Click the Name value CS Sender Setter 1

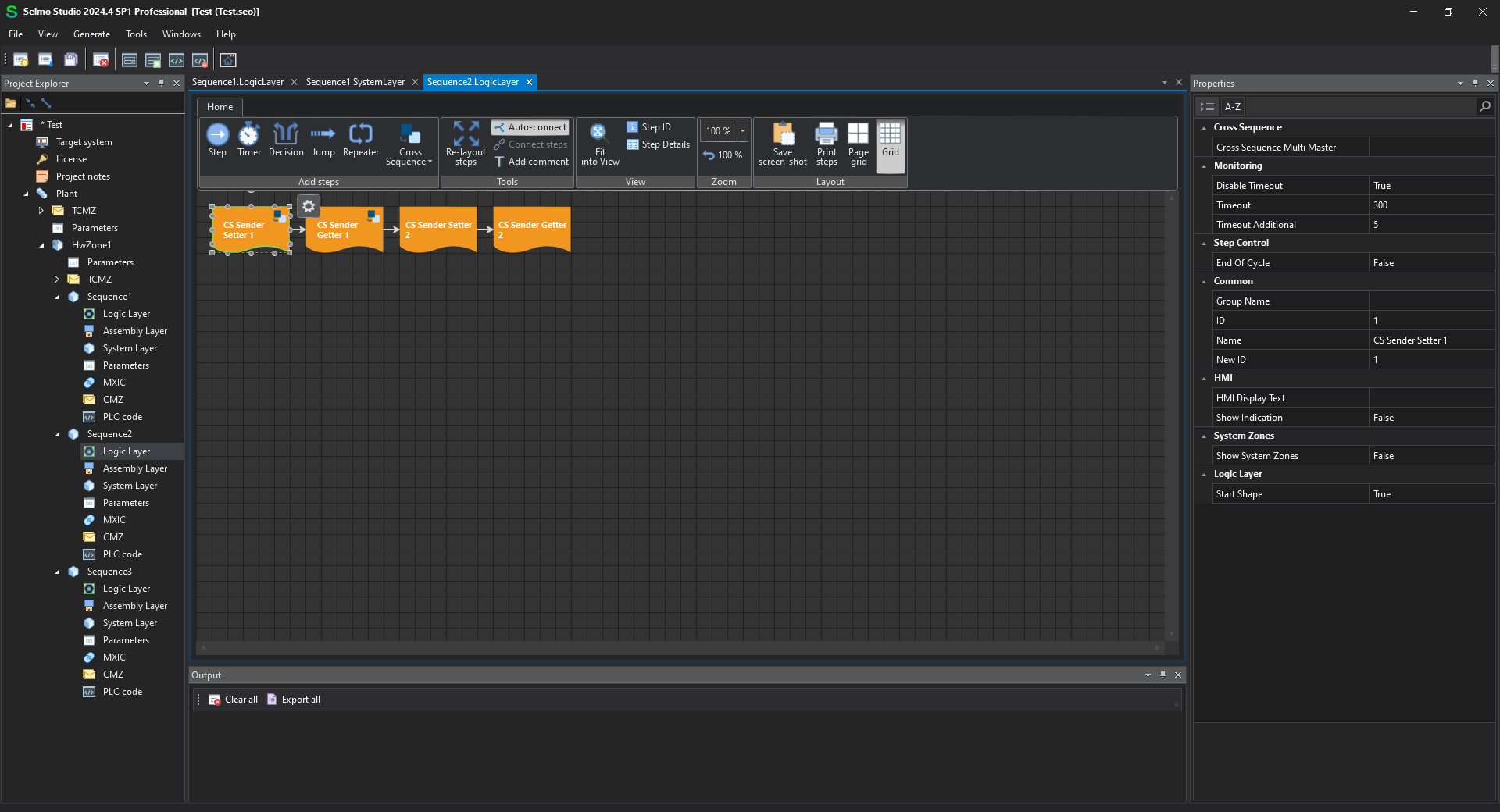1431,340
